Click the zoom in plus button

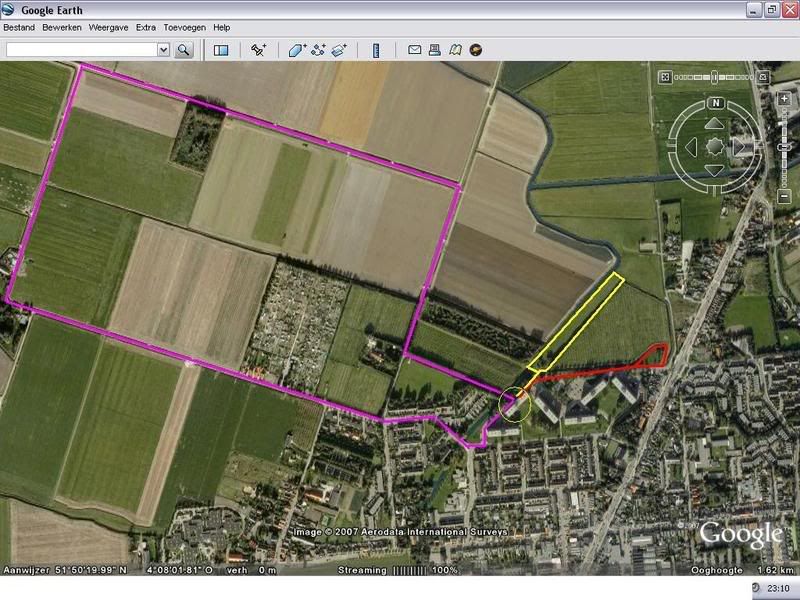coord(782,99)
